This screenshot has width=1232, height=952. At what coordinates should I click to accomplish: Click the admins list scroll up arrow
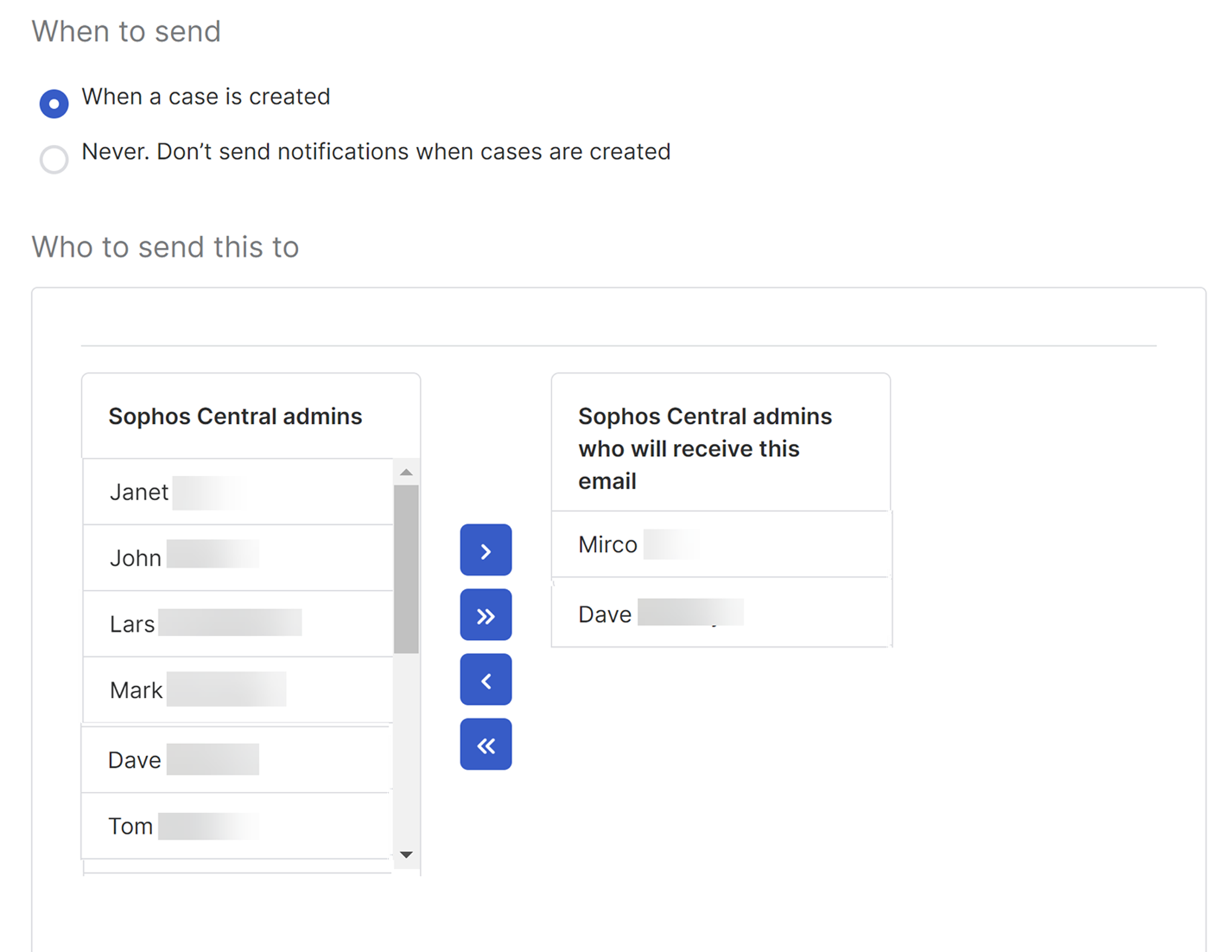point(407,472)
